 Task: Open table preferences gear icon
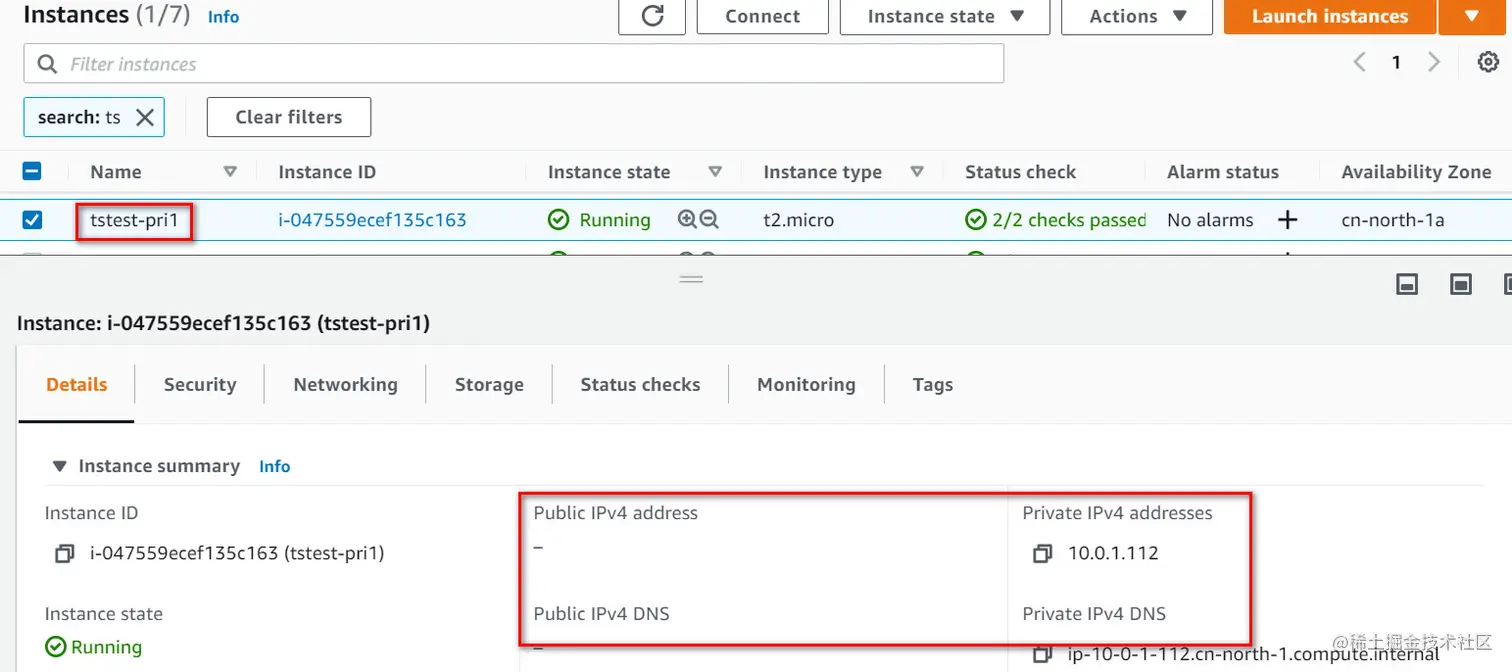pos(1488,62)
